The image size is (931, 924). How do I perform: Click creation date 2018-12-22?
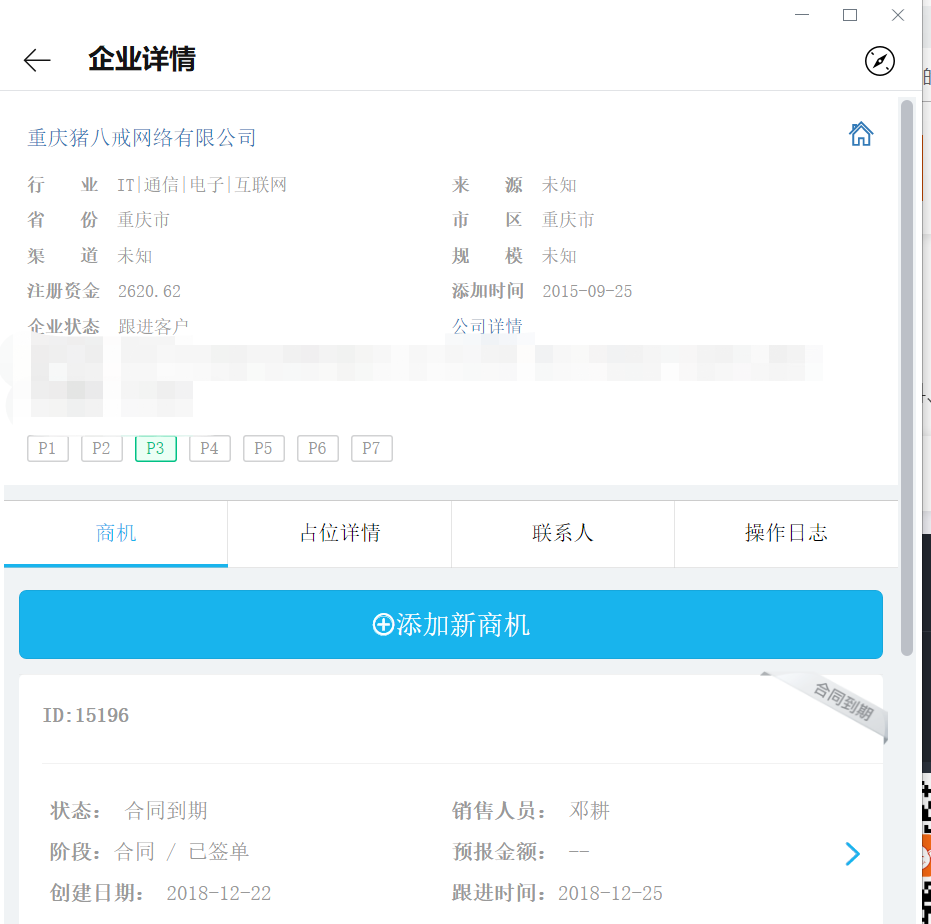click(x=218, y=893)
